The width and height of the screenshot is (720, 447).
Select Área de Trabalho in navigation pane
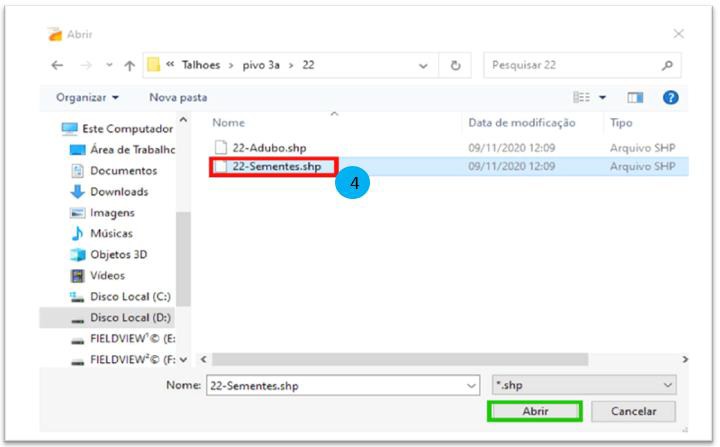tap(130, 149)
